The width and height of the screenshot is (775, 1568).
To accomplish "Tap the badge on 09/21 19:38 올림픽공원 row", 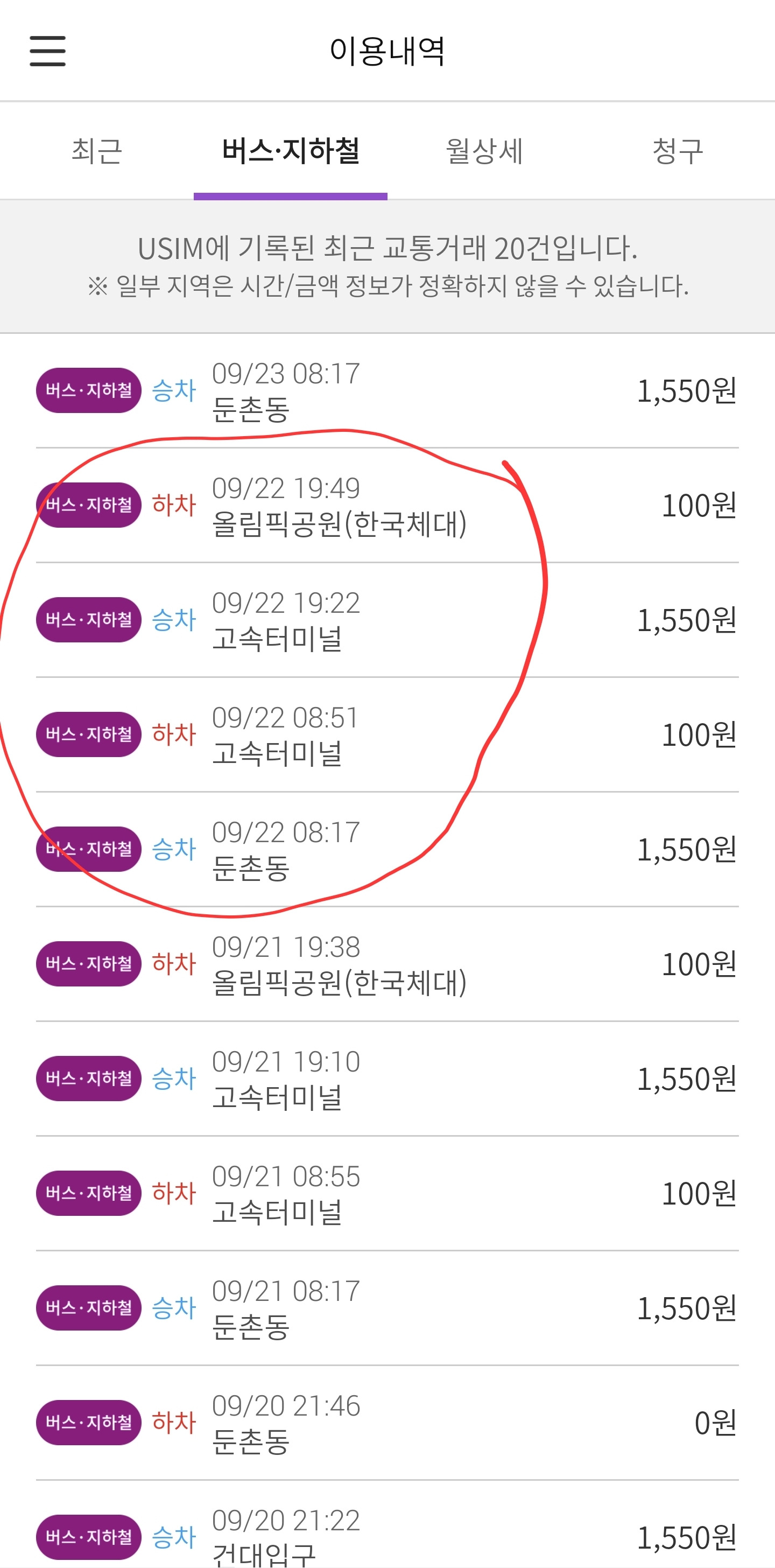I will tap(89, 963).
